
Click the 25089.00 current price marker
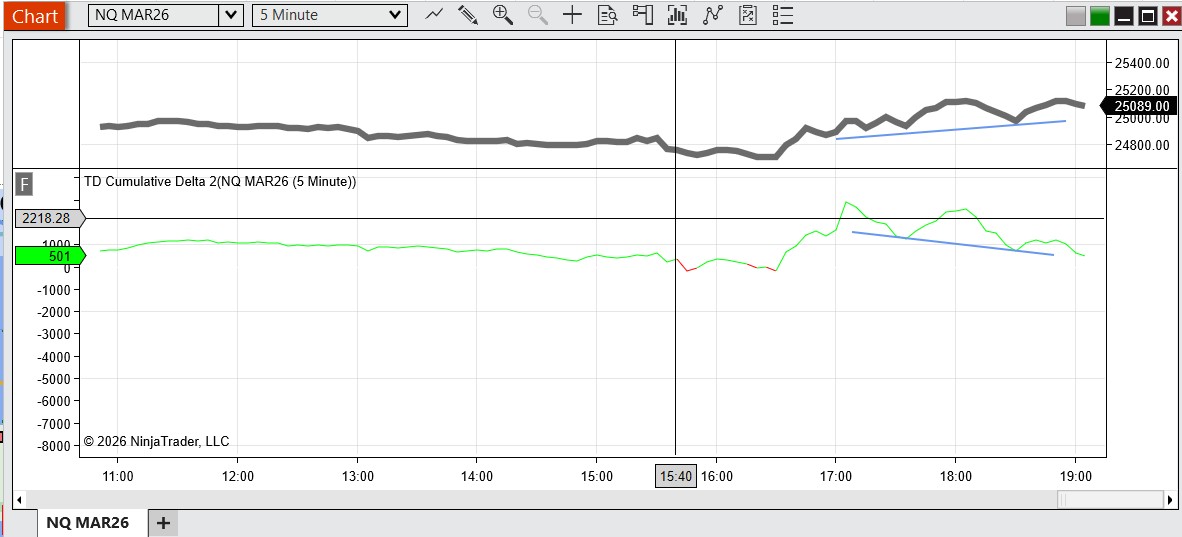pyautogui.click(x=1140, y=106)
